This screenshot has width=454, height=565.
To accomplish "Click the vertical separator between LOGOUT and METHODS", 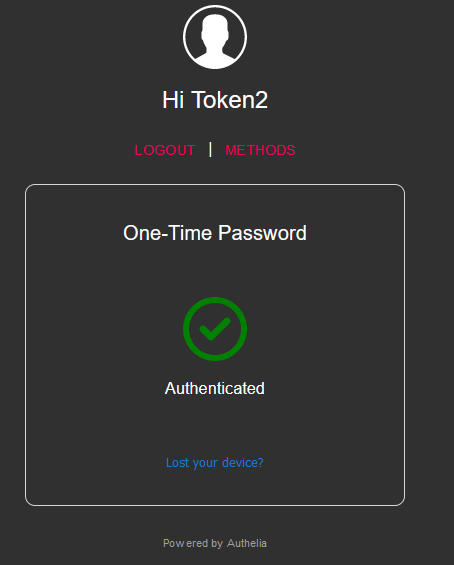I will click(x=210, y=150).
